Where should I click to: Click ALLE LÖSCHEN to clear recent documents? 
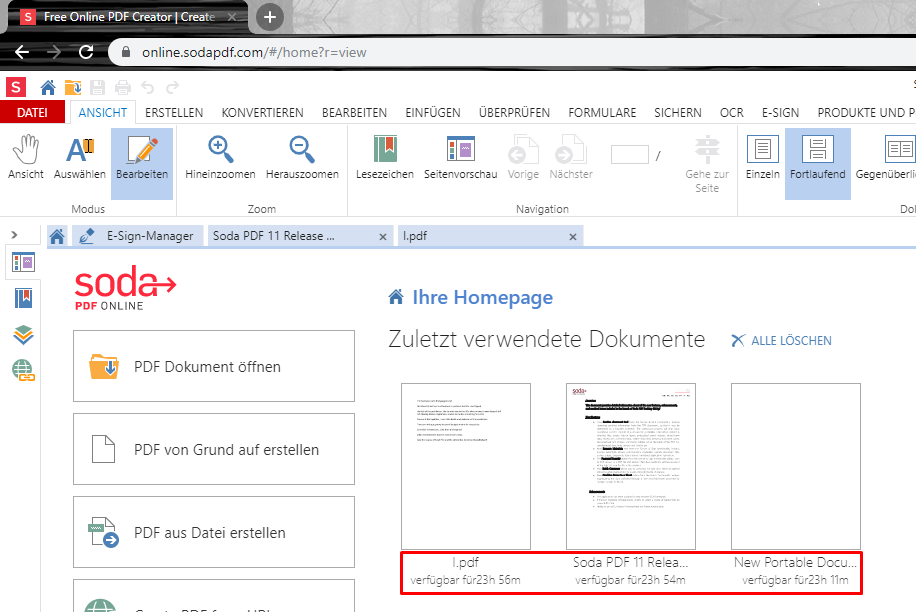click(x=781, y=340)
